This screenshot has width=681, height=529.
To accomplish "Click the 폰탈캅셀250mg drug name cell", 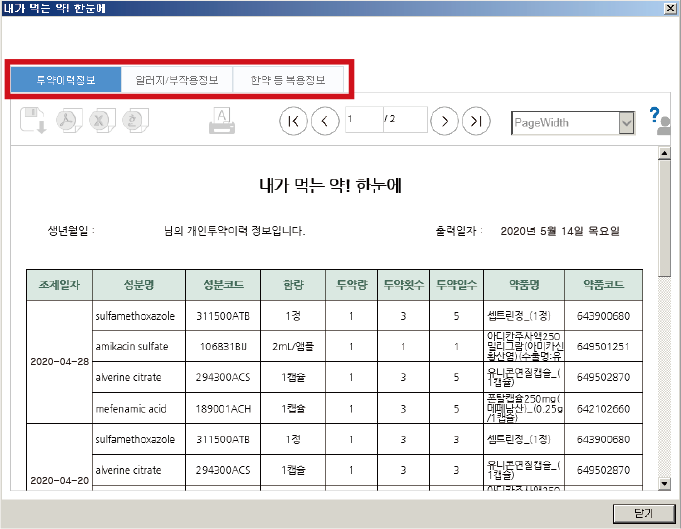I will tap(524, 408).
